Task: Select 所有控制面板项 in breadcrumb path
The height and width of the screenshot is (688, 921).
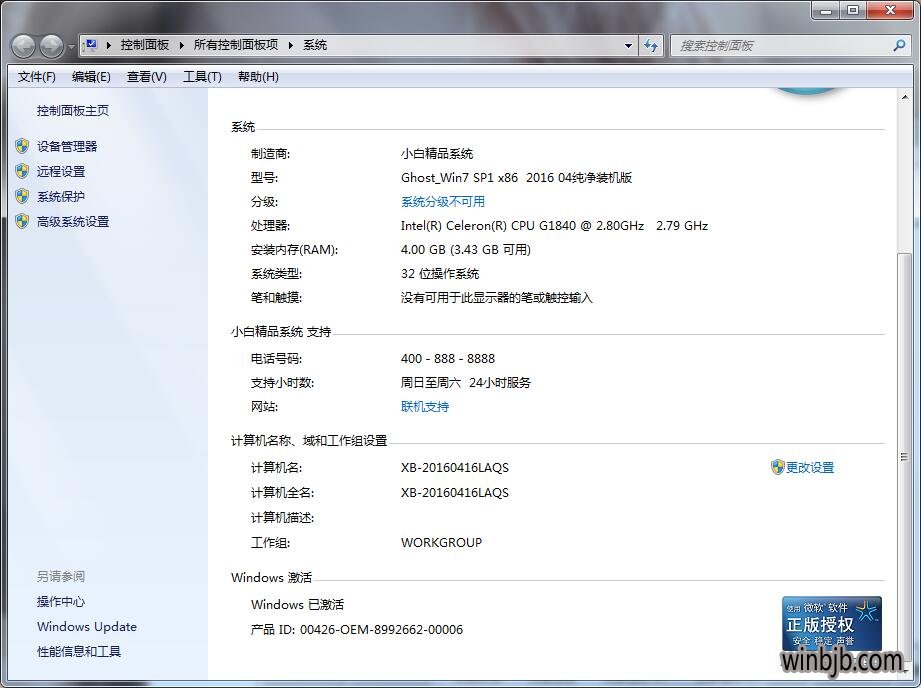Action: [236, 45]
